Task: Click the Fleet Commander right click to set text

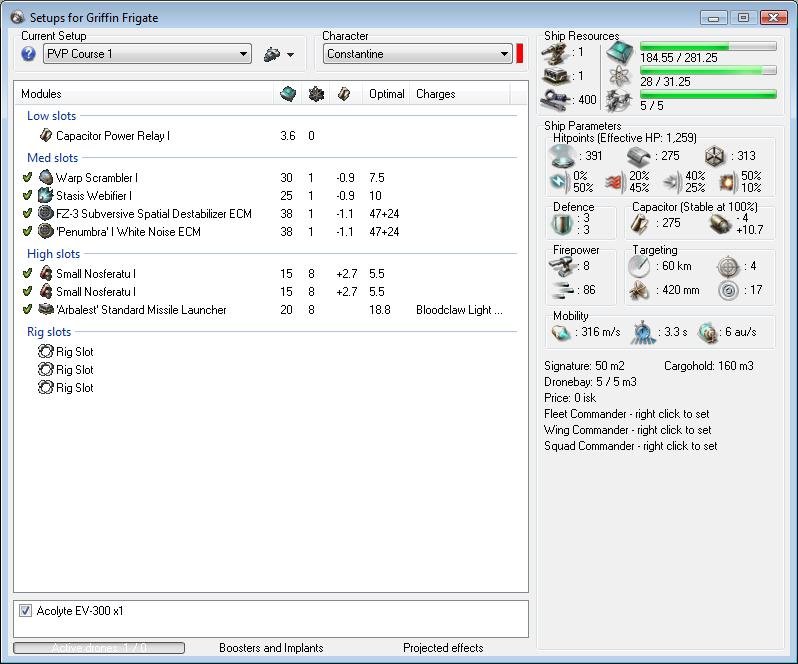Action: 626,414
